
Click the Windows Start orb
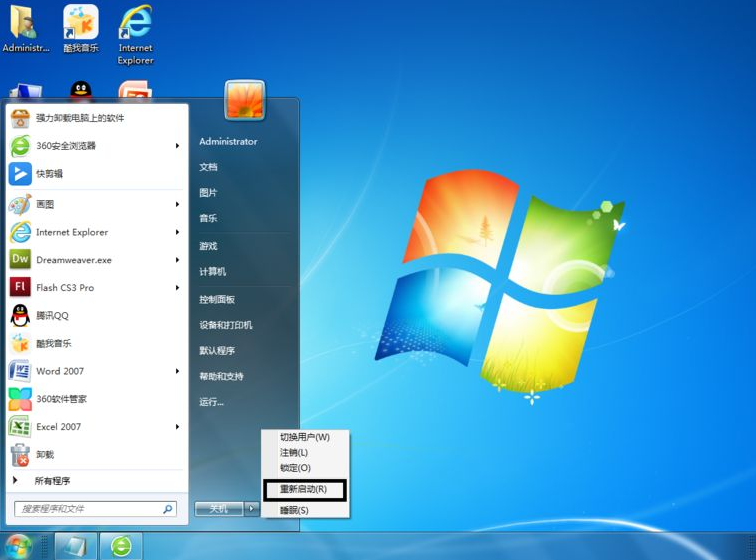pyautogui.click(x=18, y=545)
